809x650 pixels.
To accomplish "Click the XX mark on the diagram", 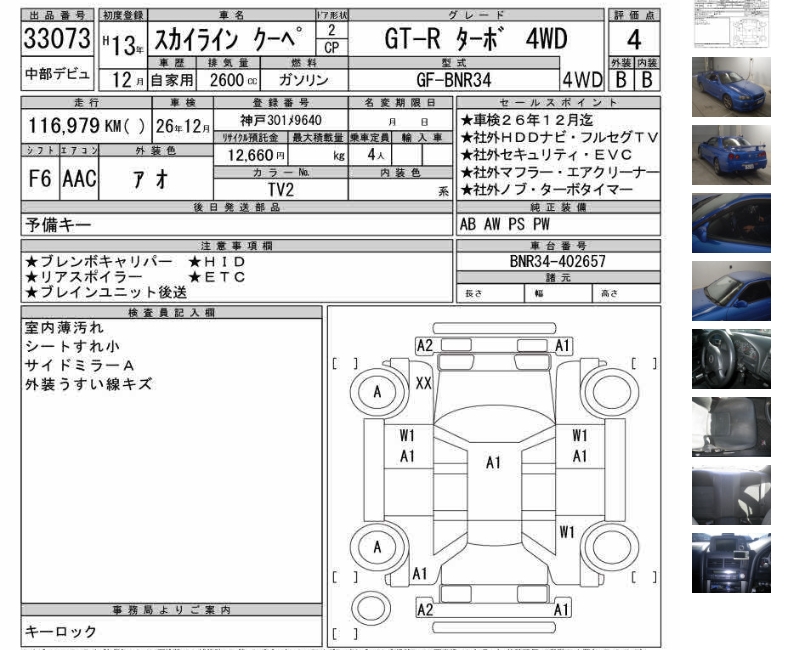I will (x=424, y=383).
